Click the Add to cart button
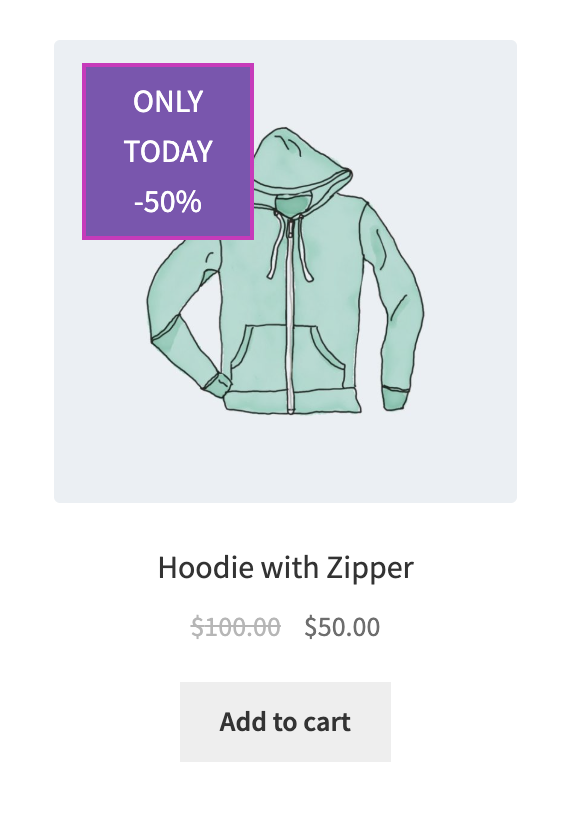 coord(285,722)
